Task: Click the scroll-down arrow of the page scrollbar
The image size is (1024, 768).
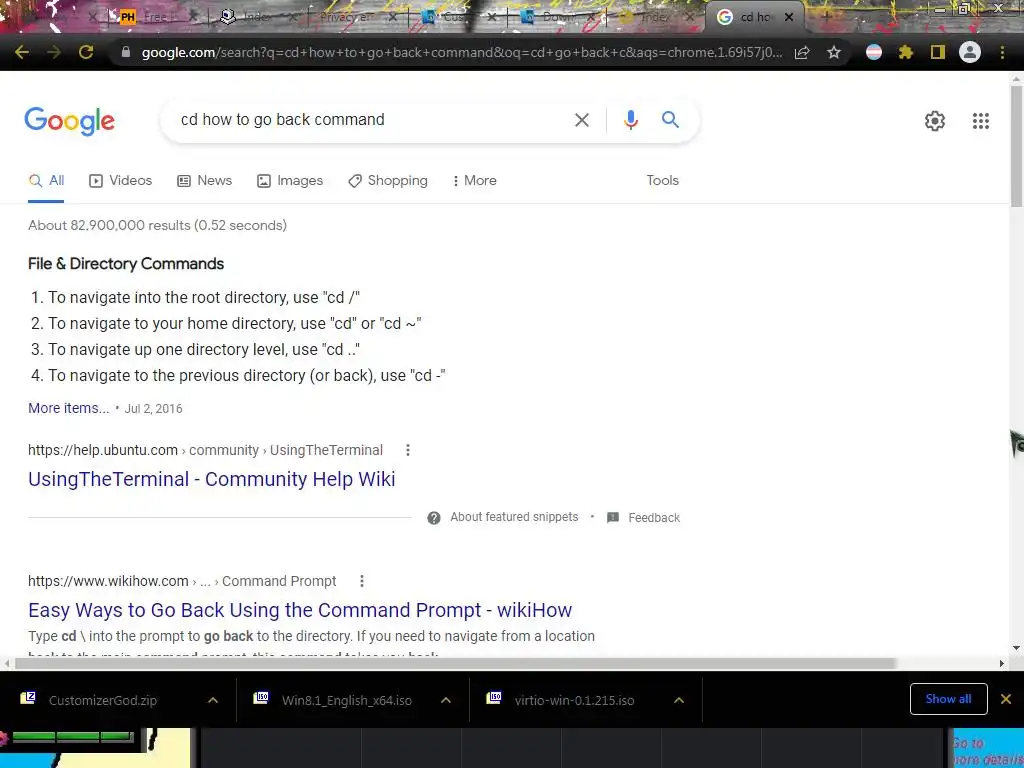Action: tap(1016, 648)
